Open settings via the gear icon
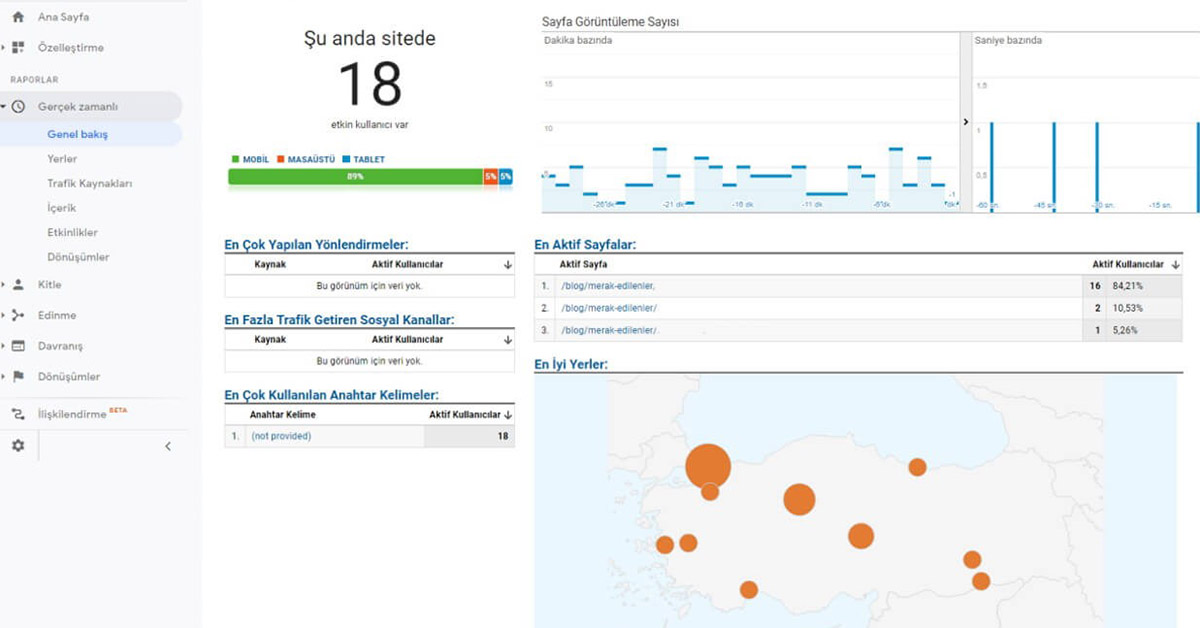 [x=18, y=446]
